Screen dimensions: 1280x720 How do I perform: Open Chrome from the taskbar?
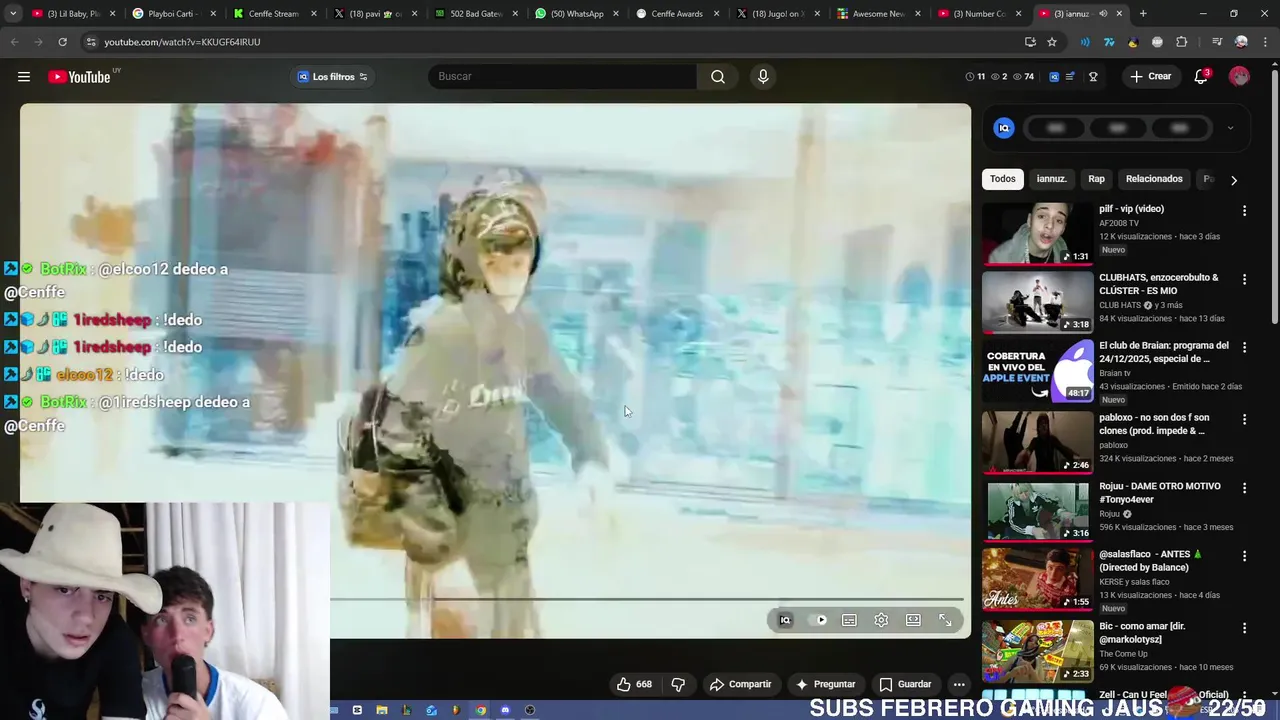pyautogui.click(x=480, y=710)
